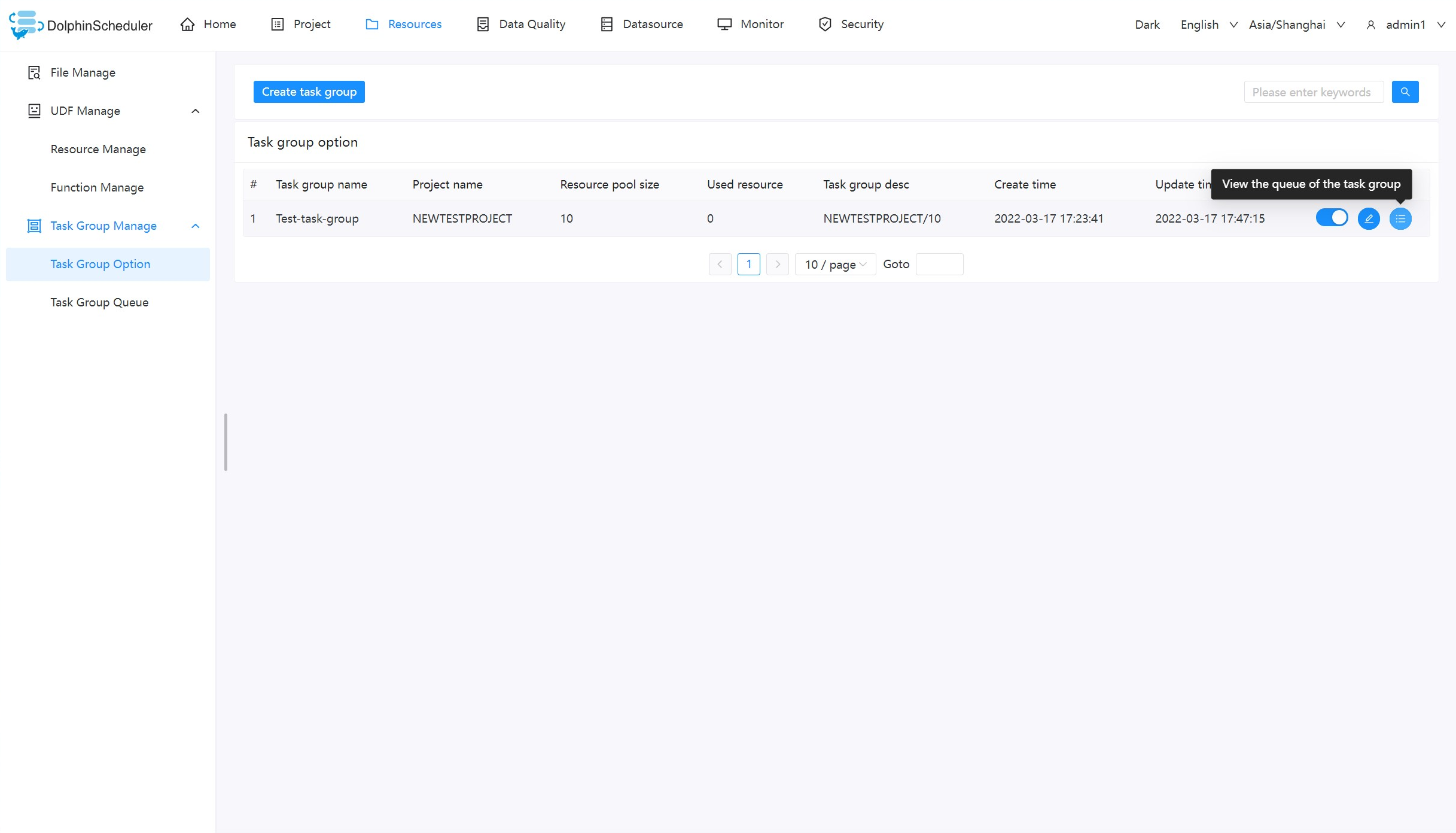The image size is (1456, 833).
Task: Click the Resources folder icon in the navbar
Action: click(x=372, y=24)
